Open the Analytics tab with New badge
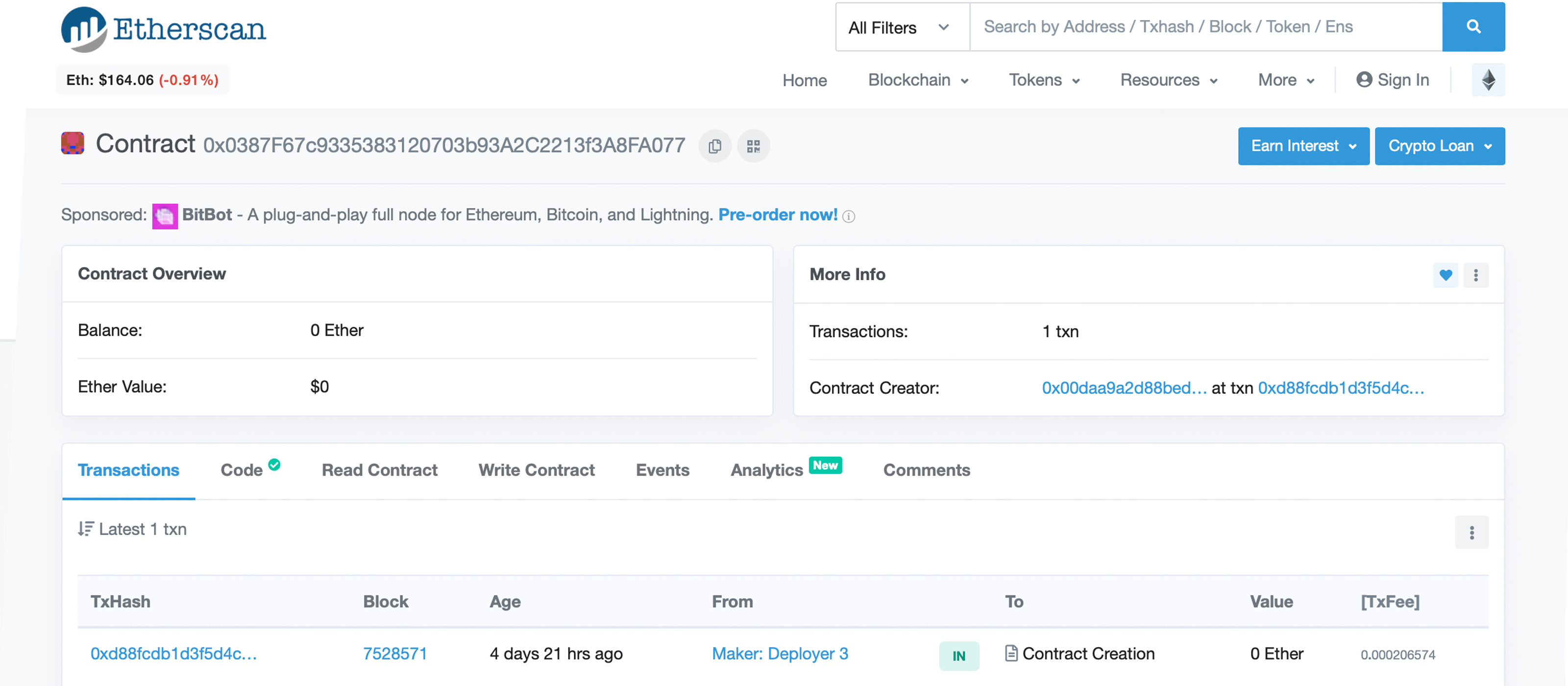 pos(766,470)
